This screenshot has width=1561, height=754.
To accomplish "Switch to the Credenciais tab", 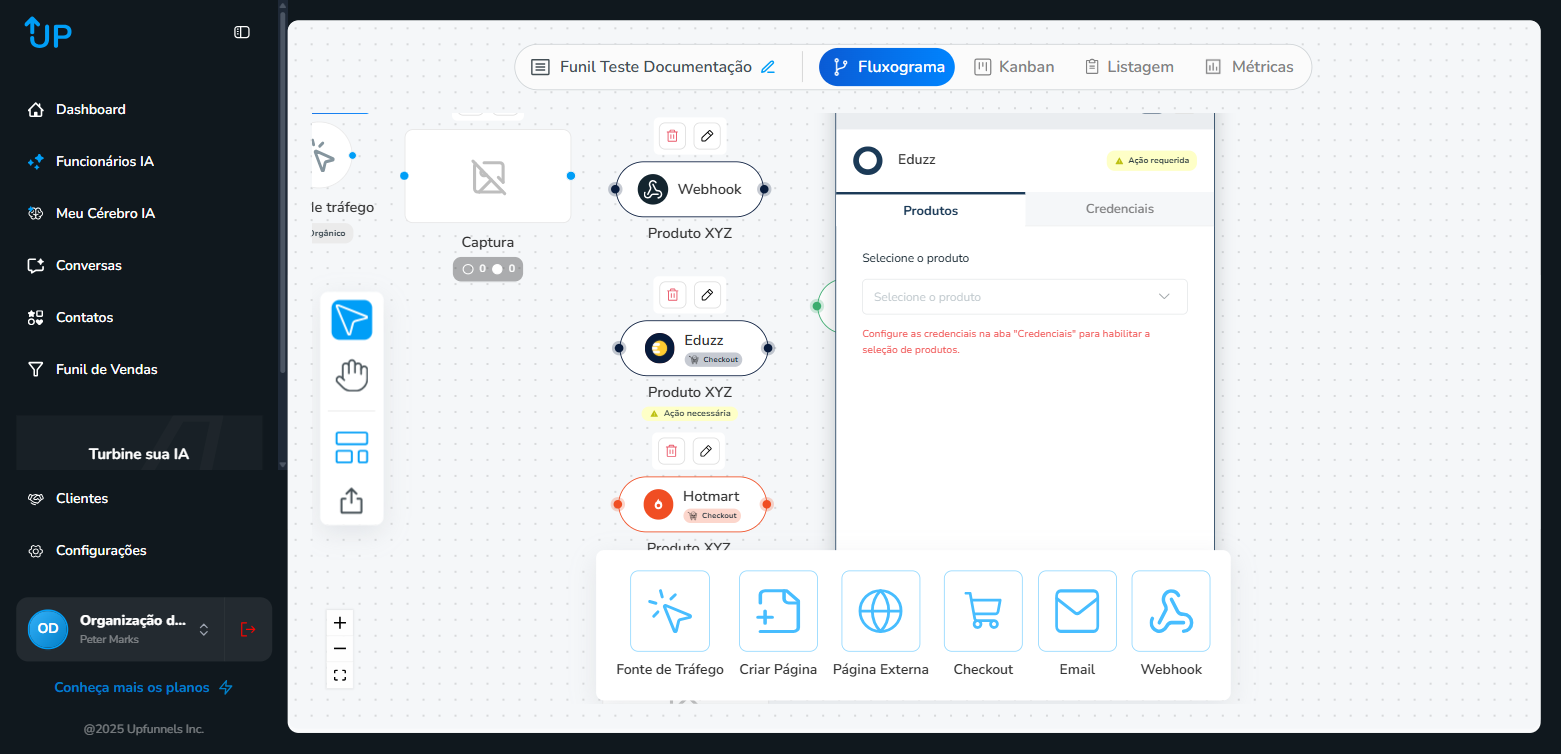I will pos(1119,209).
